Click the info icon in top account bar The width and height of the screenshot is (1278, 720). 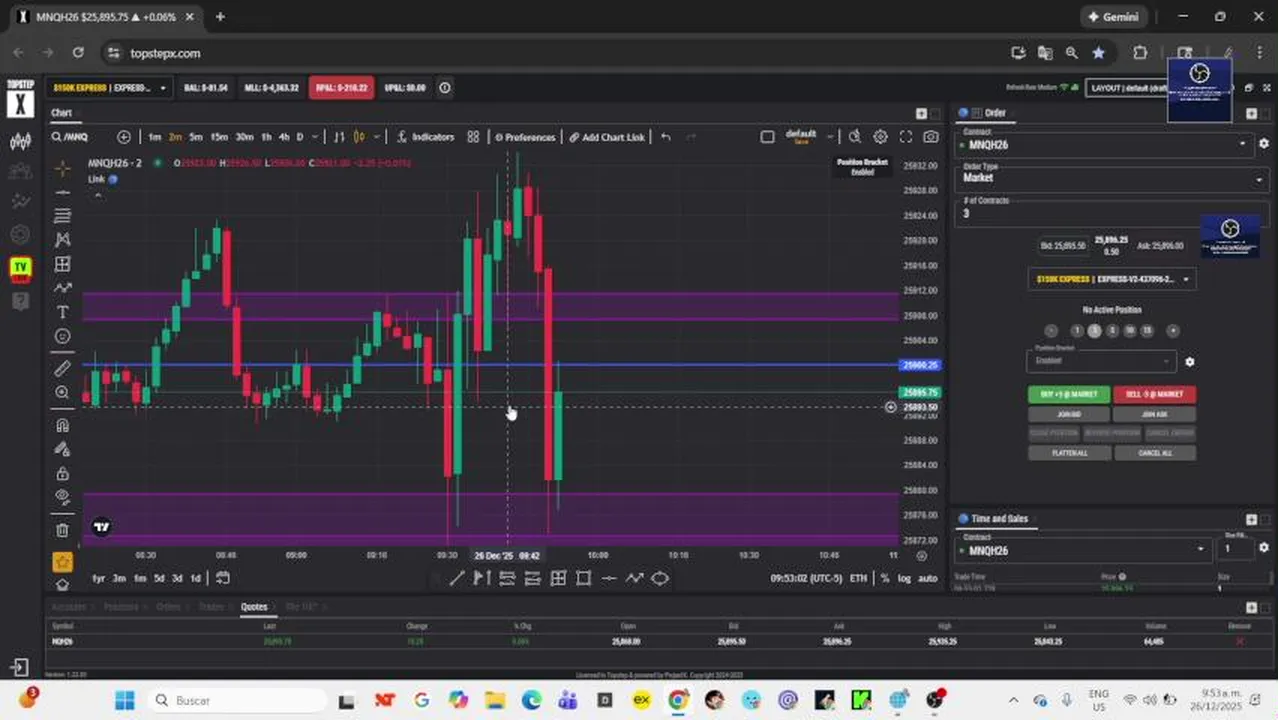tap(445, 88)
